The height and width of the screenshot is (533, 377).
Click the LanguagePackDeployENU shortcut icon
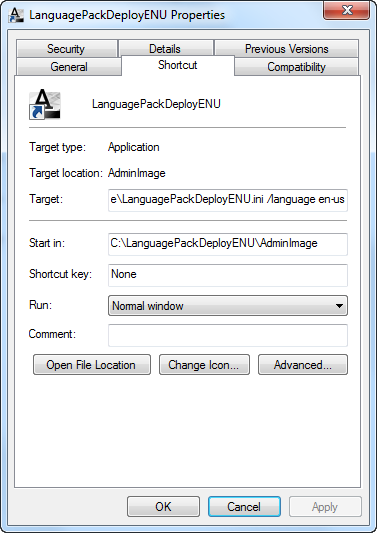point(45,104)
